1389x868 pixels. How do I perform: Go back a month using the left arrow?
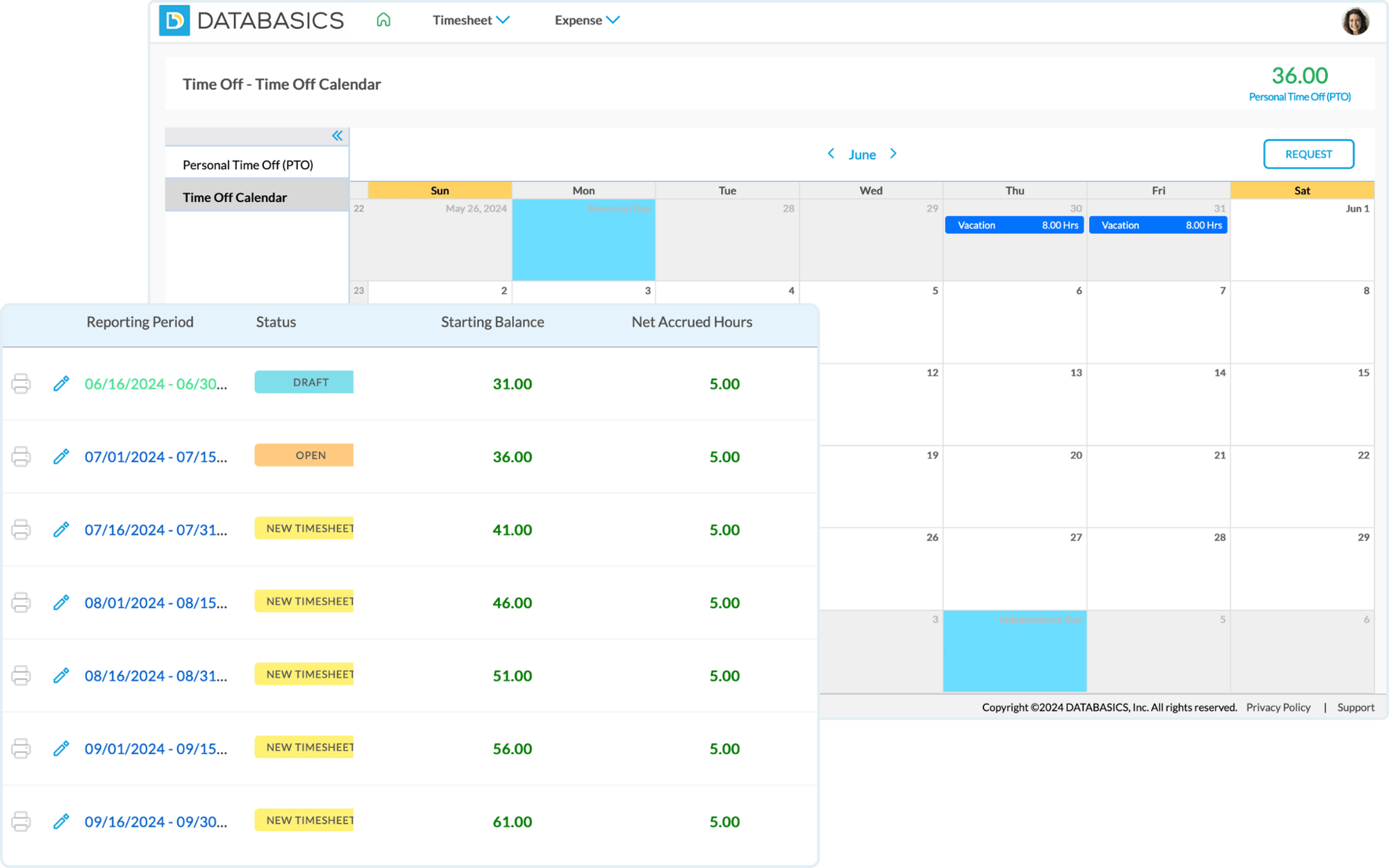pyautogui.click(x=831, y=154)
